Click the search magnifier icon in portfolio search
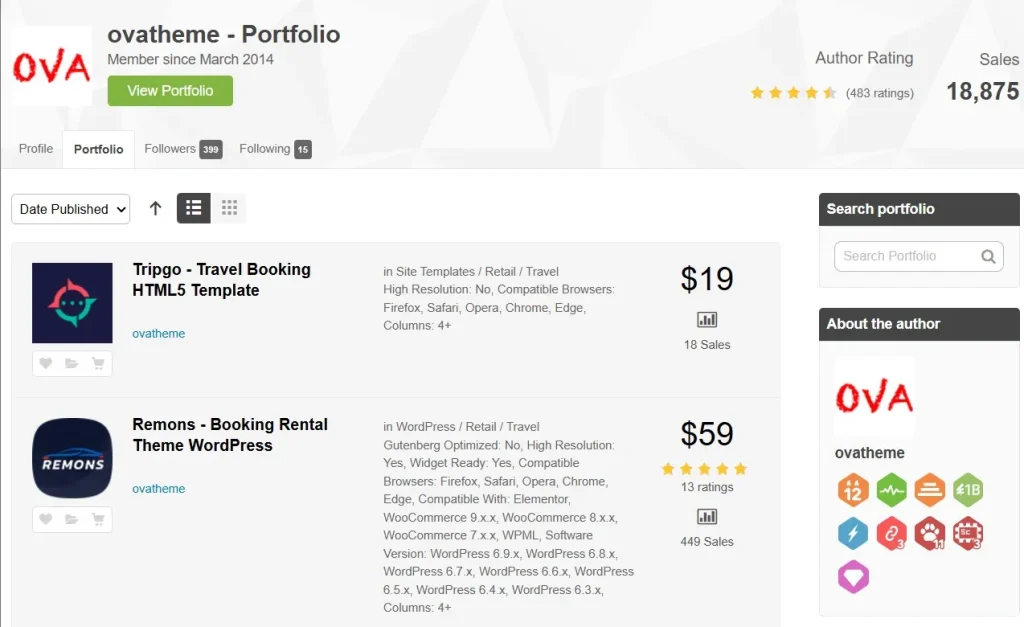This screenshot has height=627, width=1024. [988, 256]
